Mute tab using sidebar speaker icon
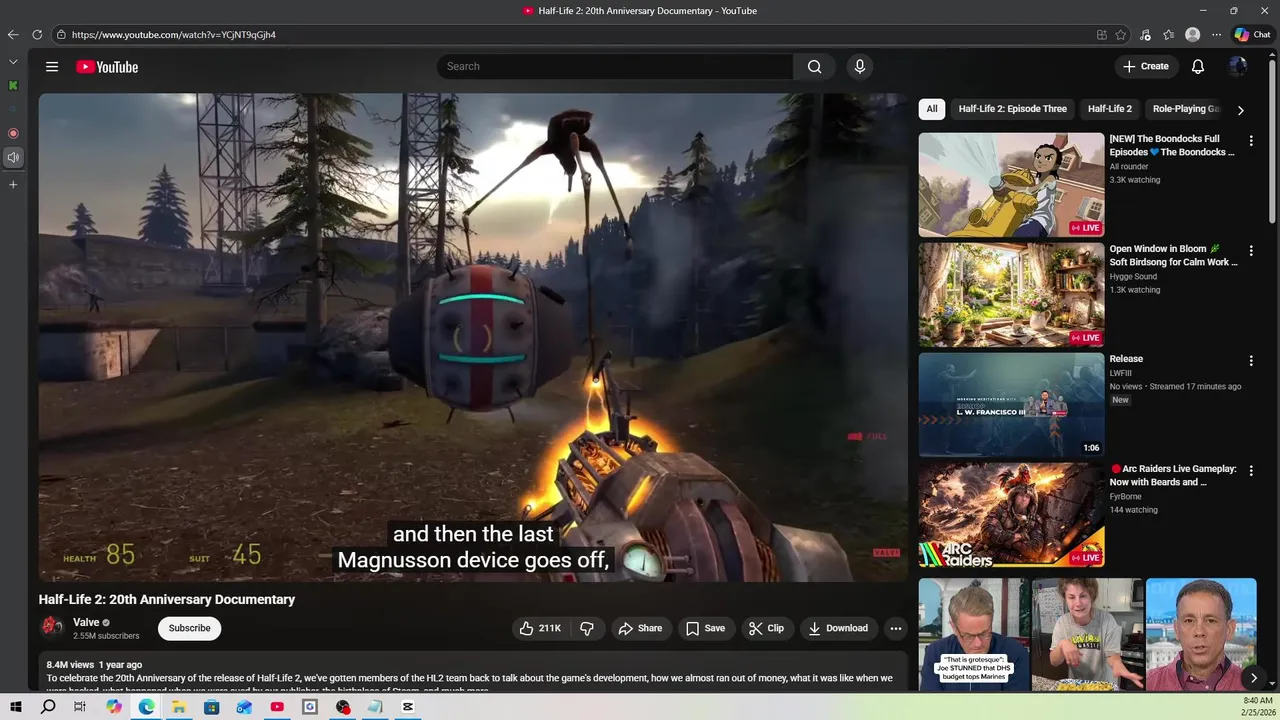Viewport: 1280px width, 720px height. point(13,157)
